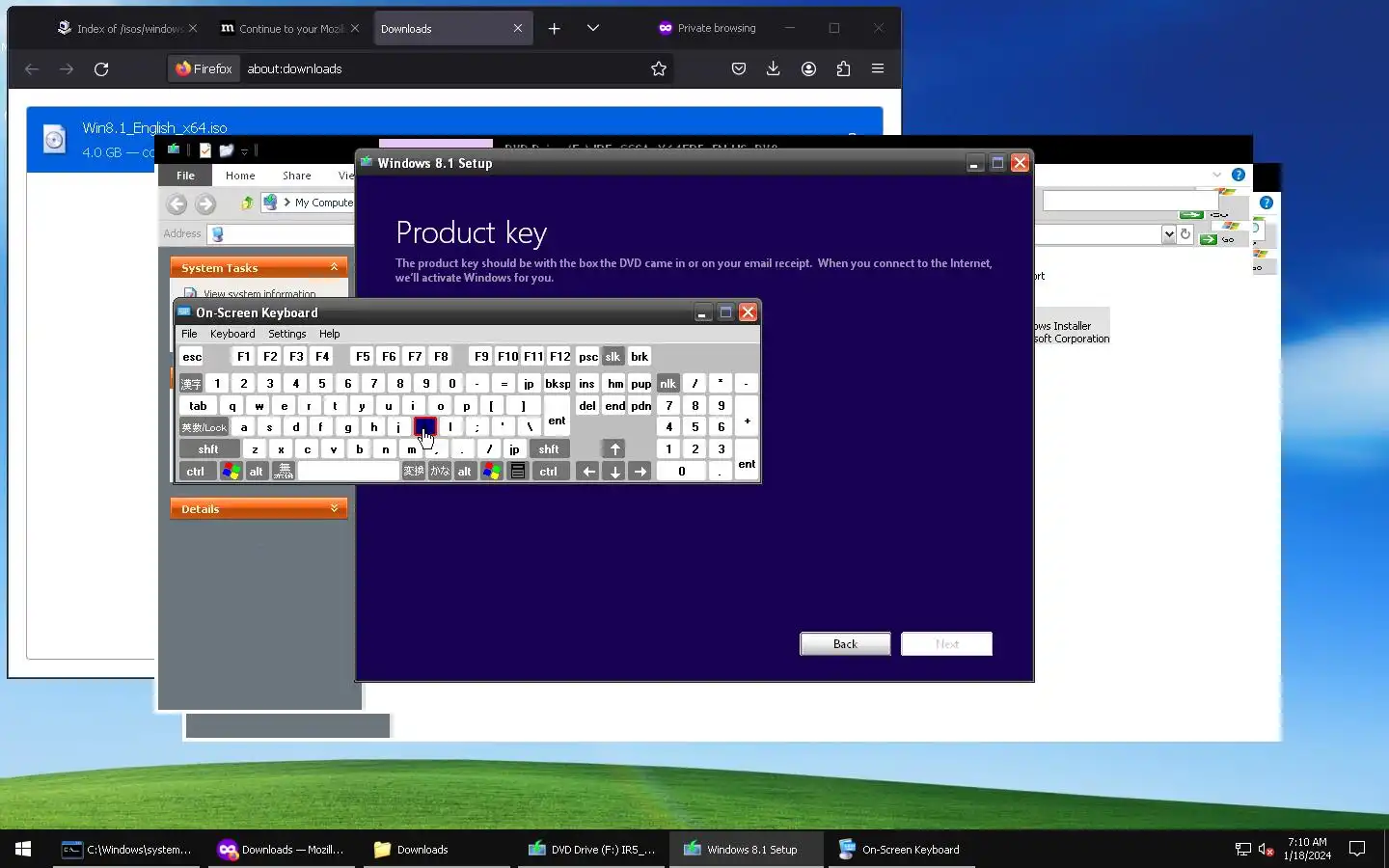Viewport: 1389px width, 868px height.
Task: Click the Explorer Address input field
Action: coord(280,233)
